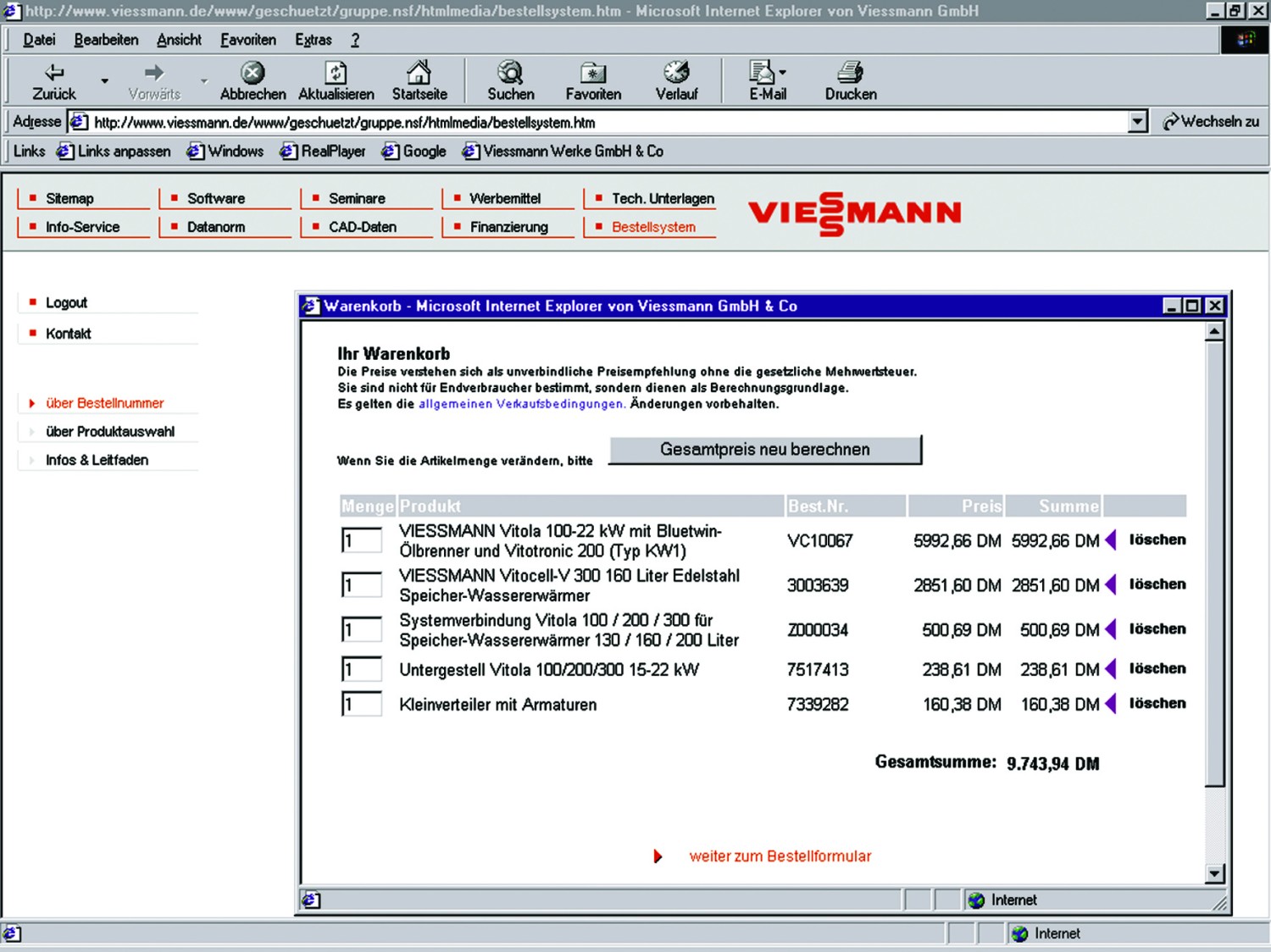Image resolution: width=1271 pixels, height=952 pixels.
Task: Click the Menge field for Vitola 100-22 kW
Action: click(x=362, y=540)
